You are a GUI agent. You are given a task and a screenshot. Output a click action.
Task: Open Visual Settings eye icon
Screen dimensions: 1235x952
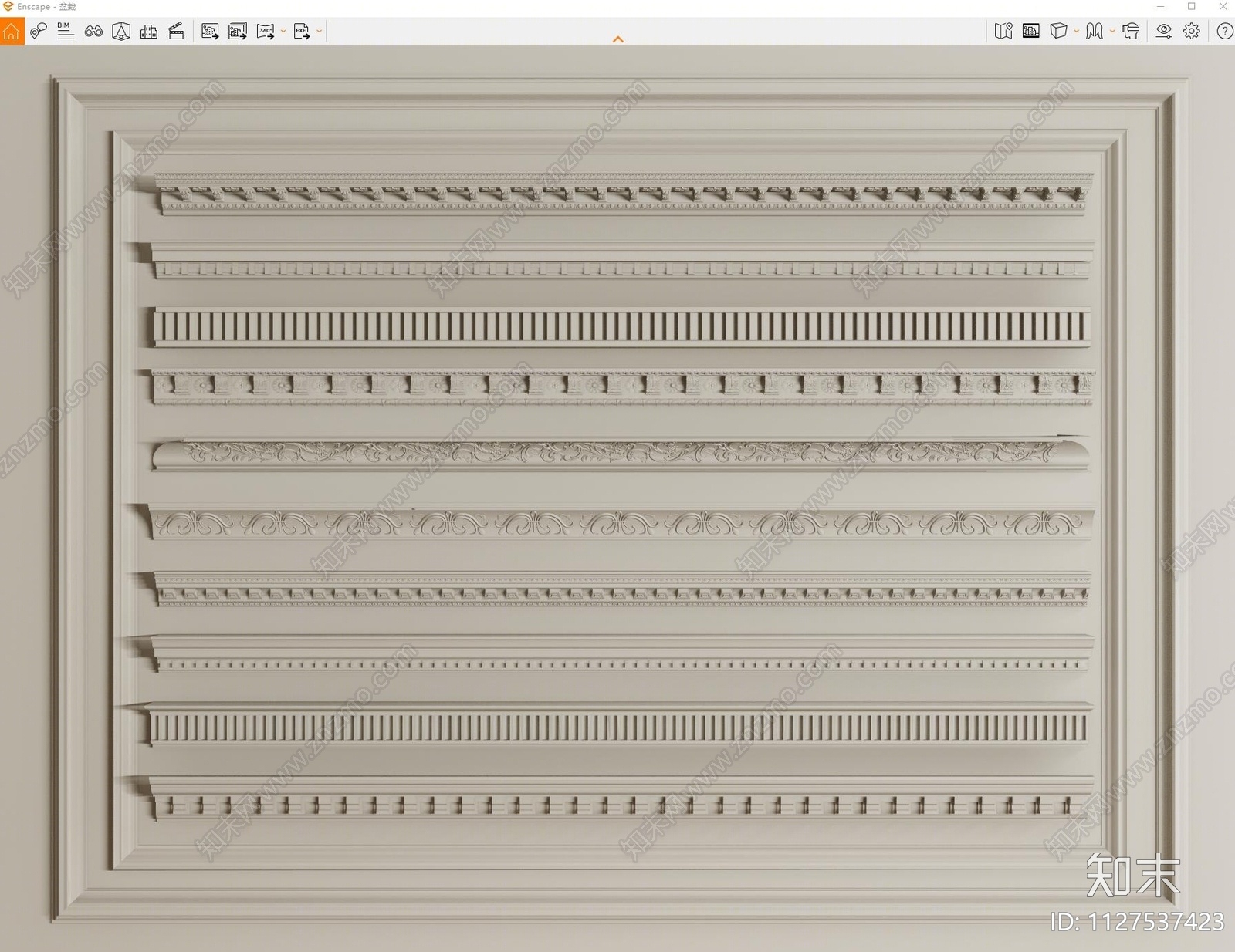pos(1164,31)
